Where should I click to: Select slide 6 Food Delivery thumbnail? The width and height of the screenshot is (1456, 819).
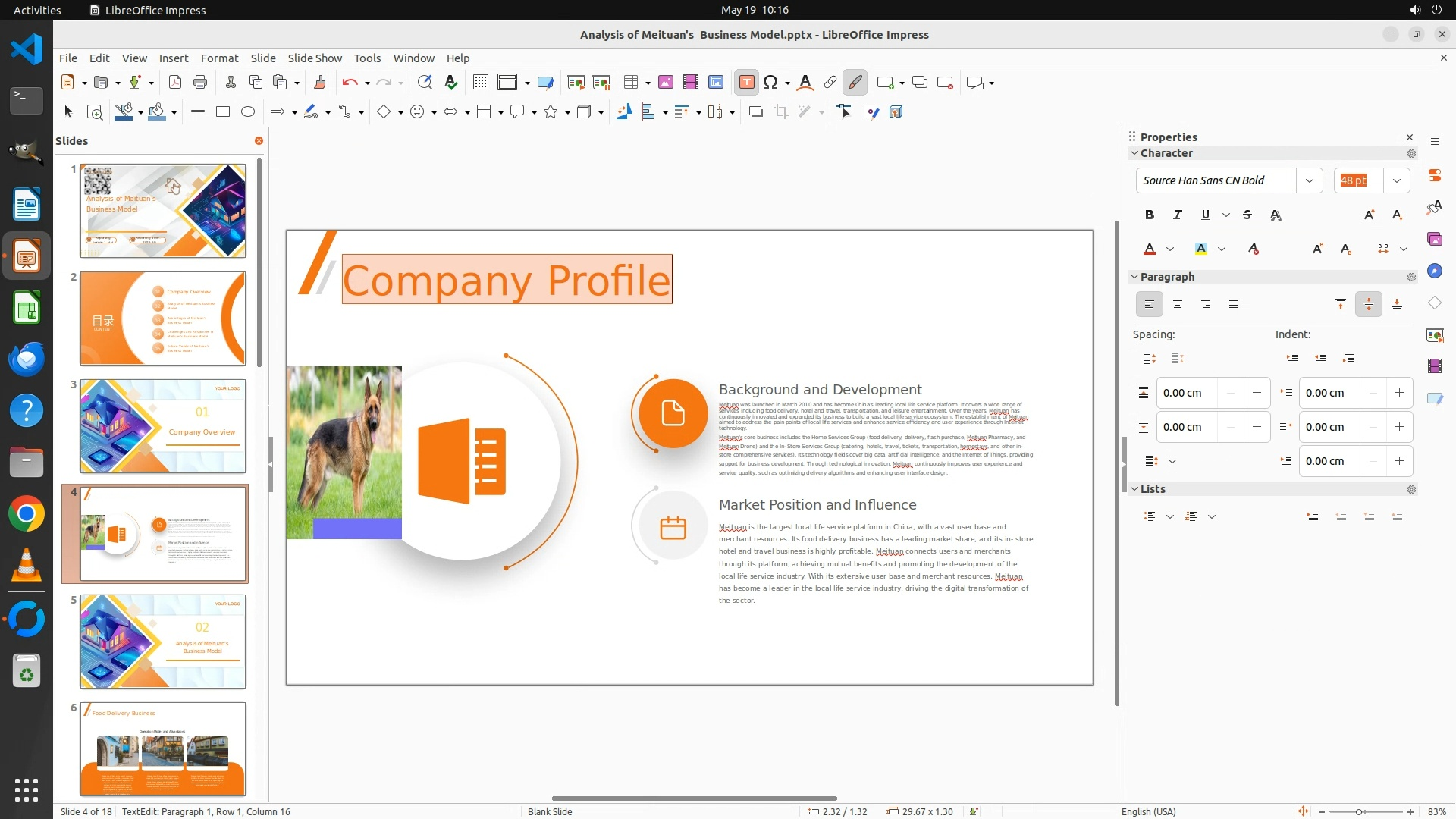pyautogui.click(x=163, y=749)
